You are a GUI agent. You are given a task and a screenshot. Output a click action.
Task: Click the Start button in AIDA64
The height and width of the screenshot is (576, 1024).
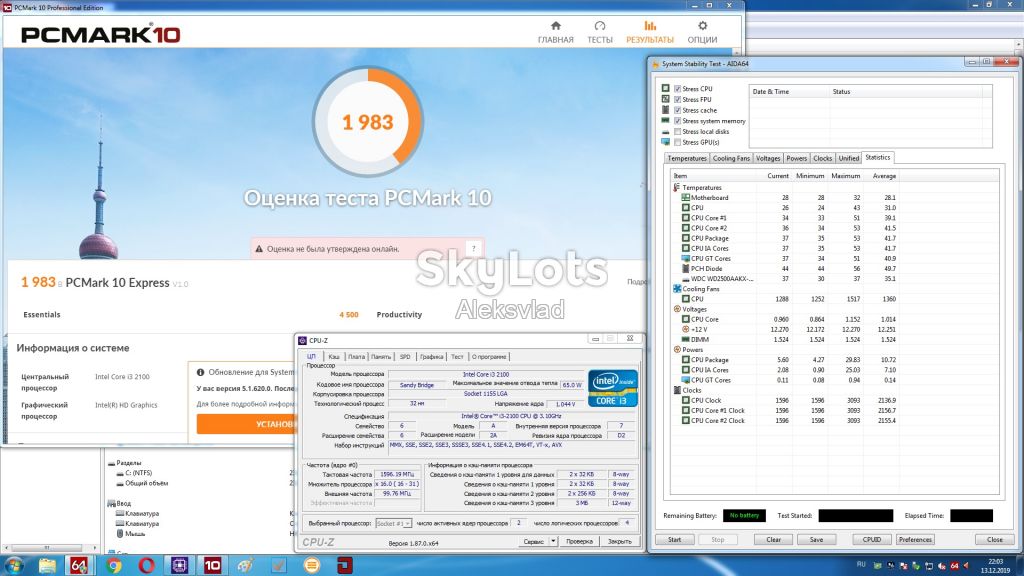click(675, 539)
